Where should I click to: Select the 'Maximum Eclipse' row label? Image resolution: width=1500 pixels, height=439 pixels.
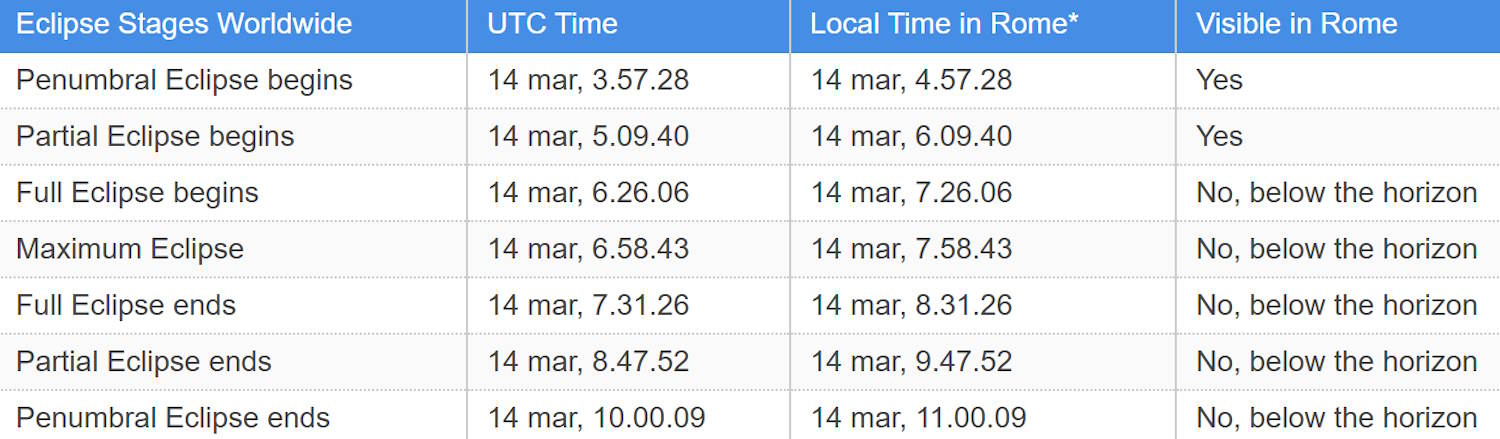(x=130, y=248)
